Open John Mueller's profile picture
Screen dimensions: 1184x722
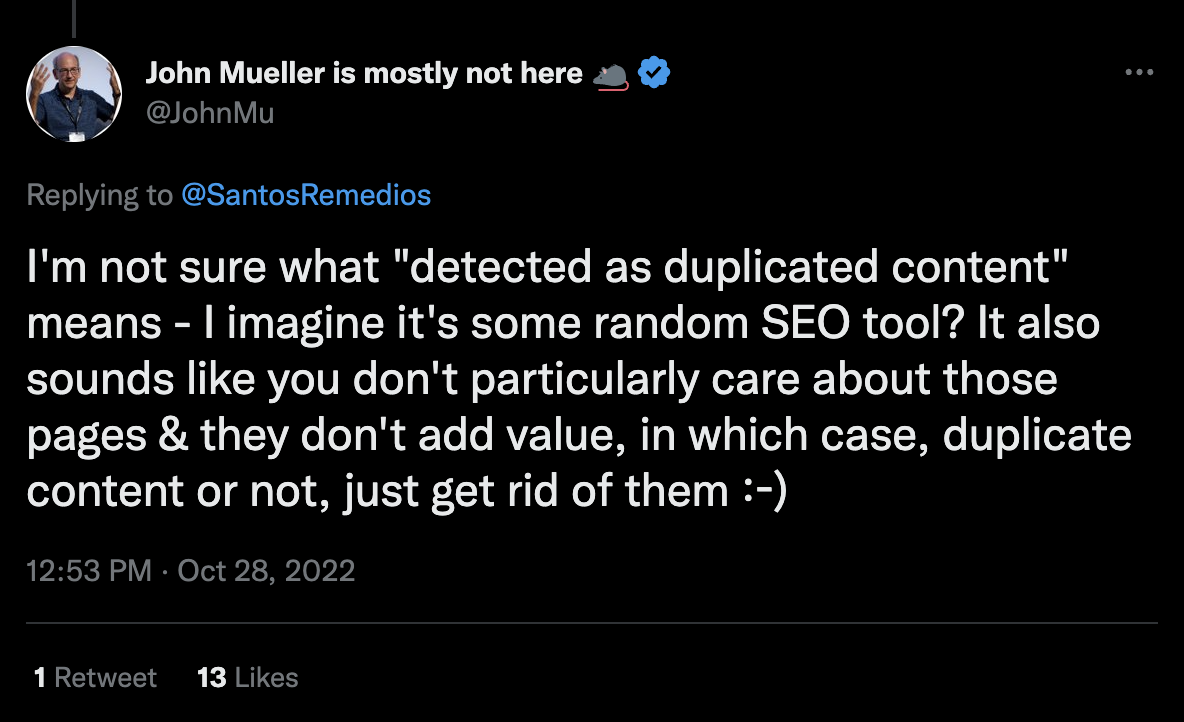(x=73, y=93)
